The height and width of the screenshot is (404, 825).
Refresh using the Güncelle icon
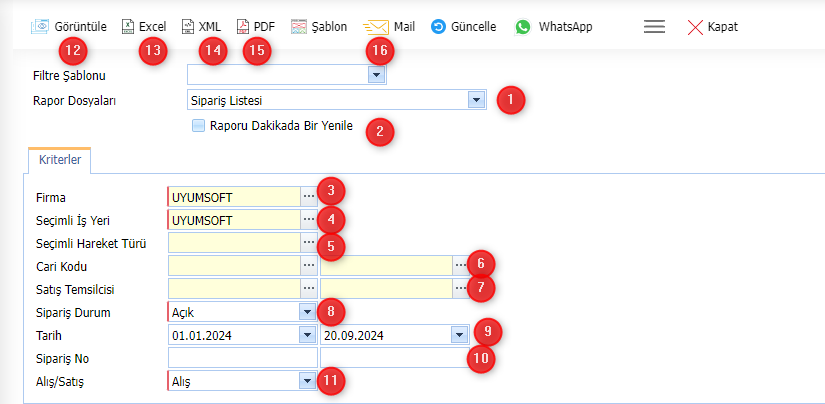[438, 27]
